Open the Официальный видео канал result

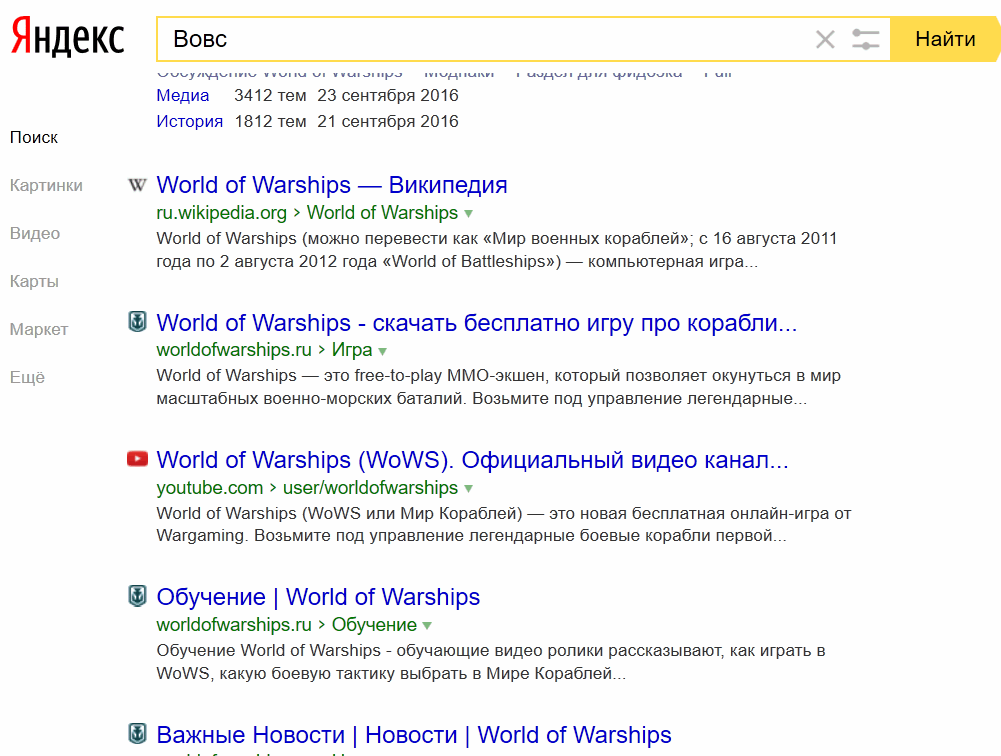pyautogui.click(x=472, y=460)
